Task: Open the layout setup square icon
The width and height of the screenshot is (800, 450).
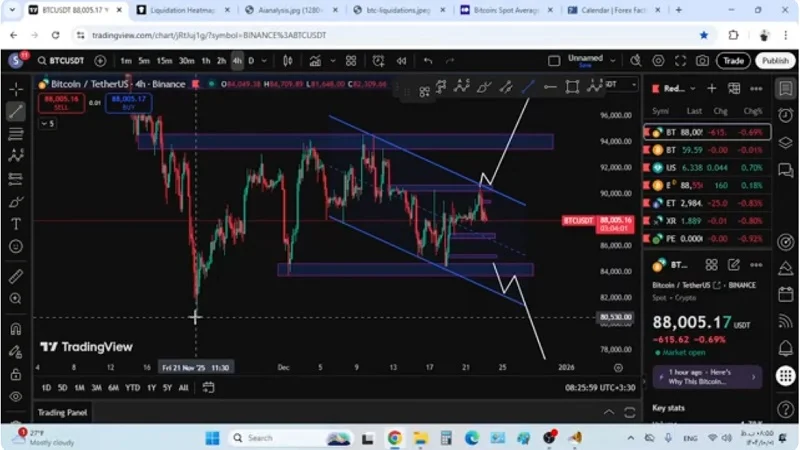Action: [554, 61]
